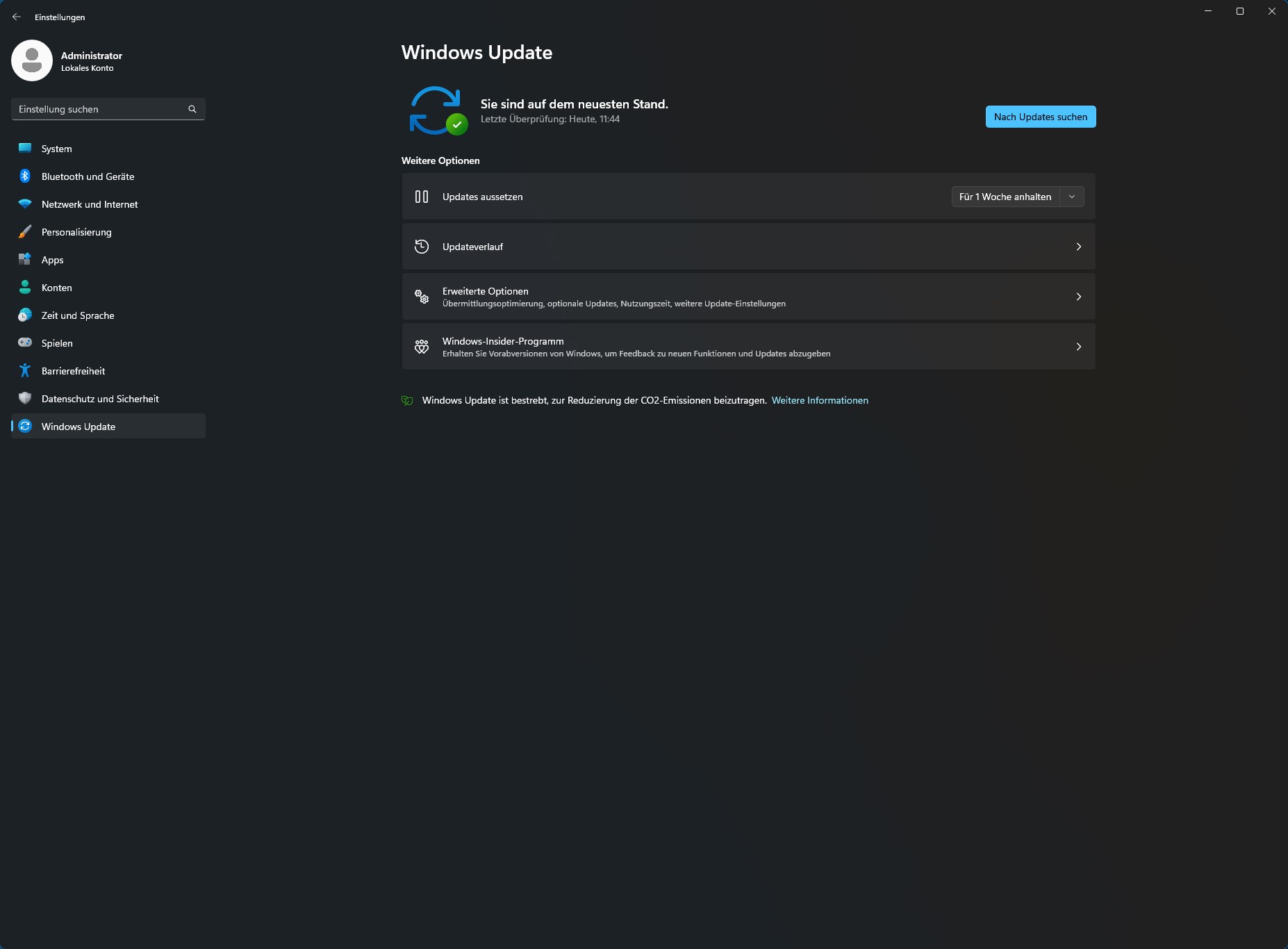Open Zeit und Sprache settings
This screenshot has width=1288, height=949.
click(108, 315)
